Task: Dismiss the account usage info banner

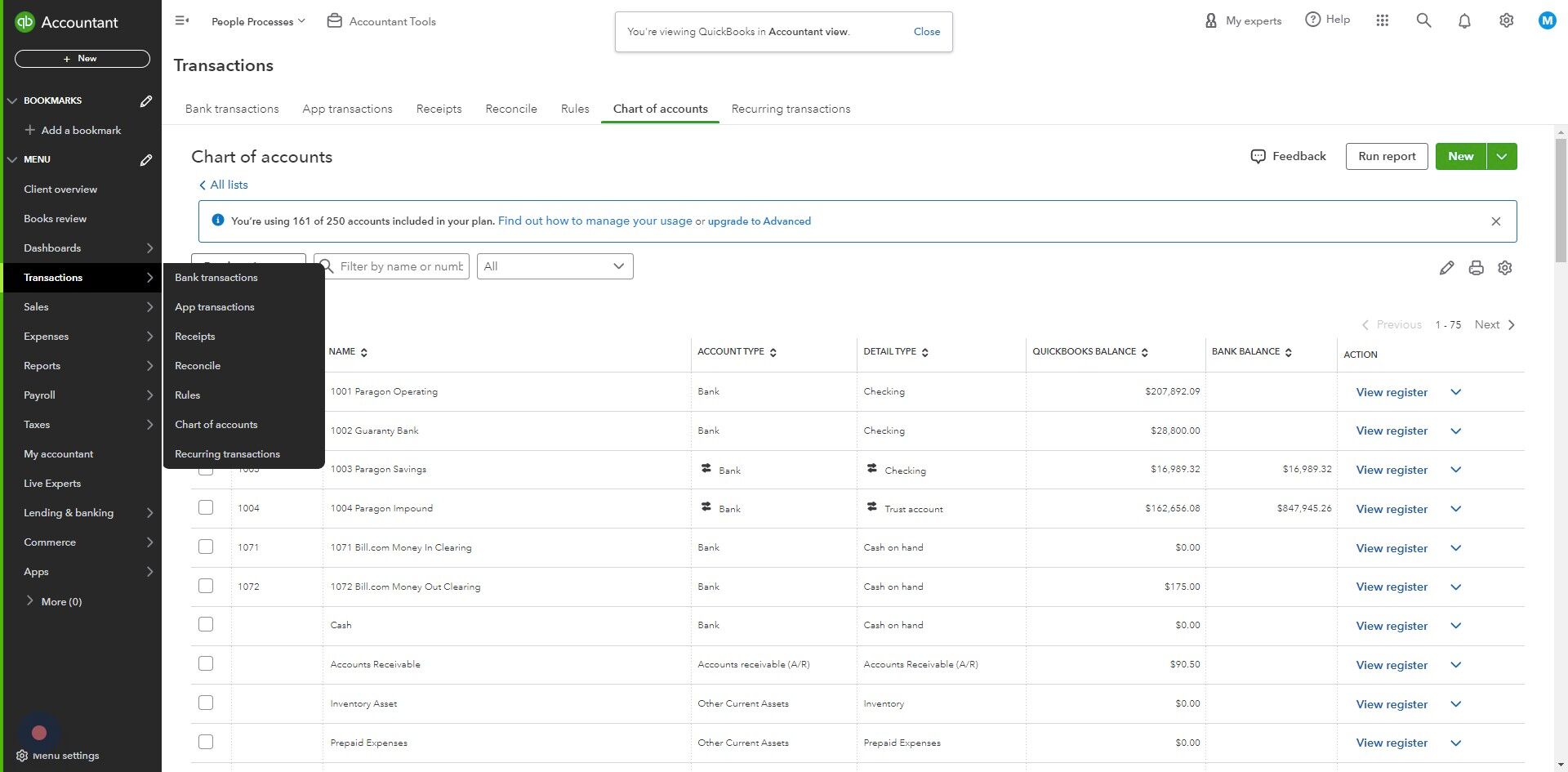Action: 1495,221
